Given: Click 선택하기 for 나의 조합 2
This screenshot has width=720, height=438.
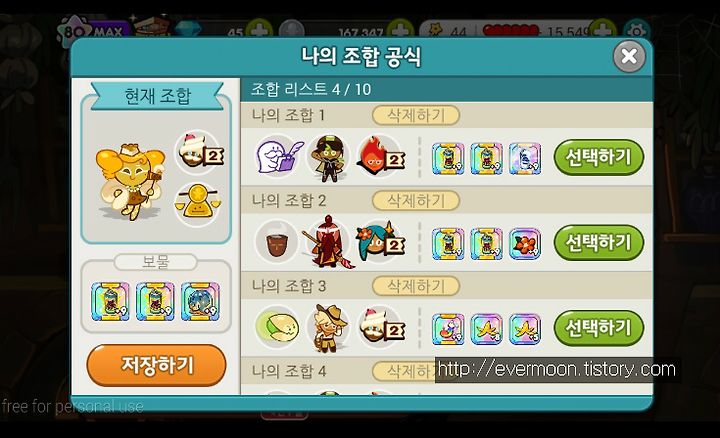Looking at the screenshot, I should click(599, 242).
